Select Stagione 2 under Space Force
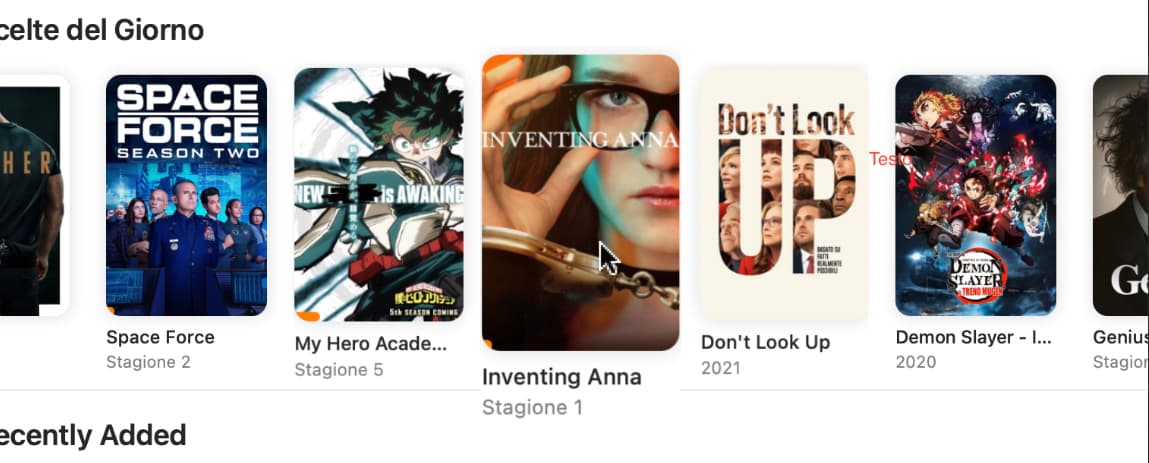The height and width of the screenshot is (463, 1149). [148, 363]
